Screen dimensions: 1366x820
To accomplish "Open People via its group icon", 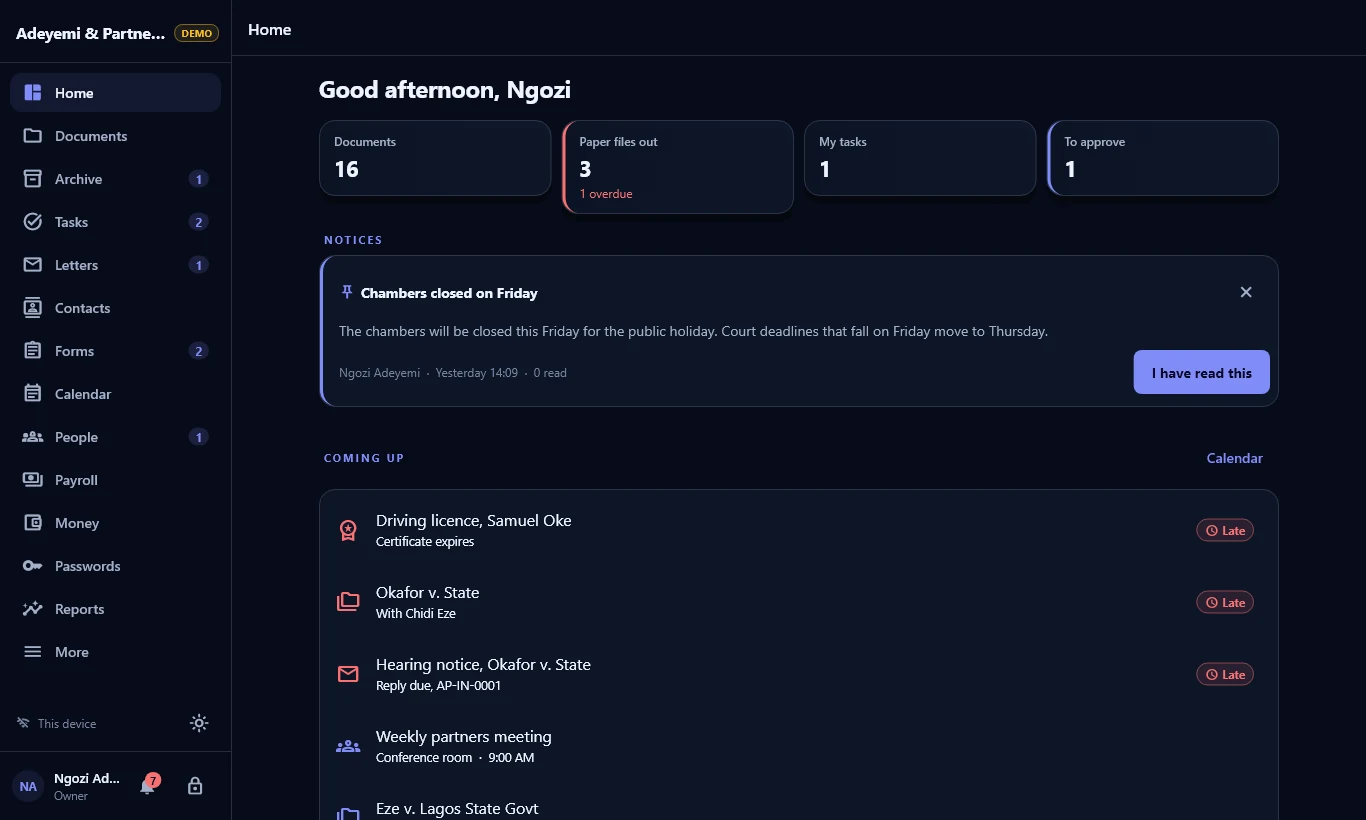I will click(x=33, y=437).
